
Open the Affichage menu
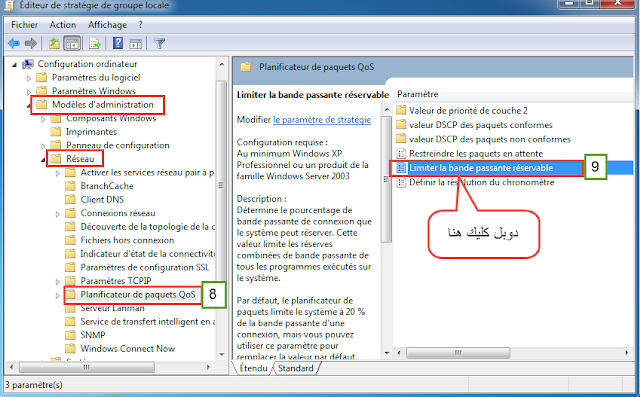click(107, 25)
